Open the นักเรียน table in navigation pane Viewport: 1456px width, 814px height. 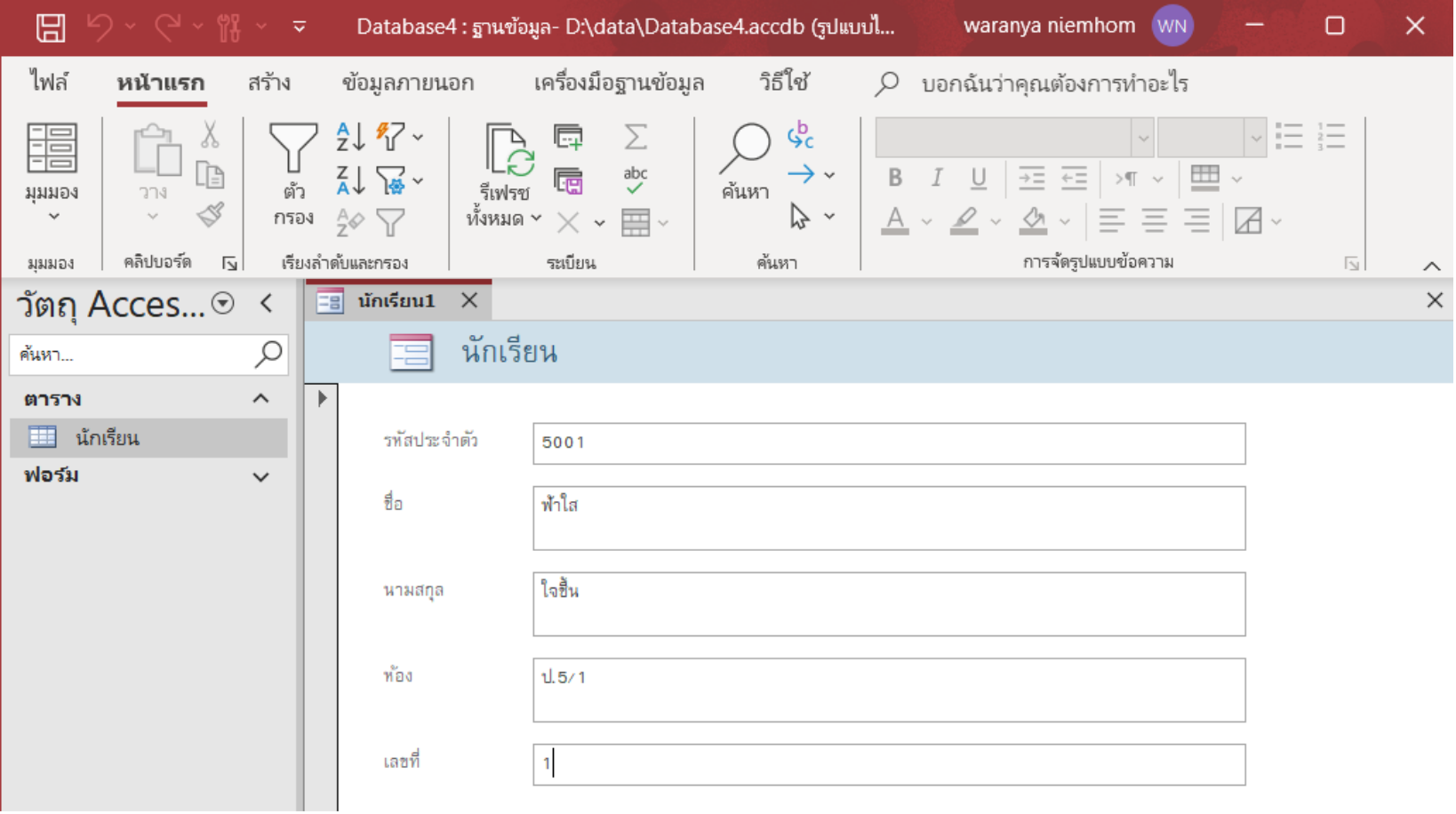(107, 438)
